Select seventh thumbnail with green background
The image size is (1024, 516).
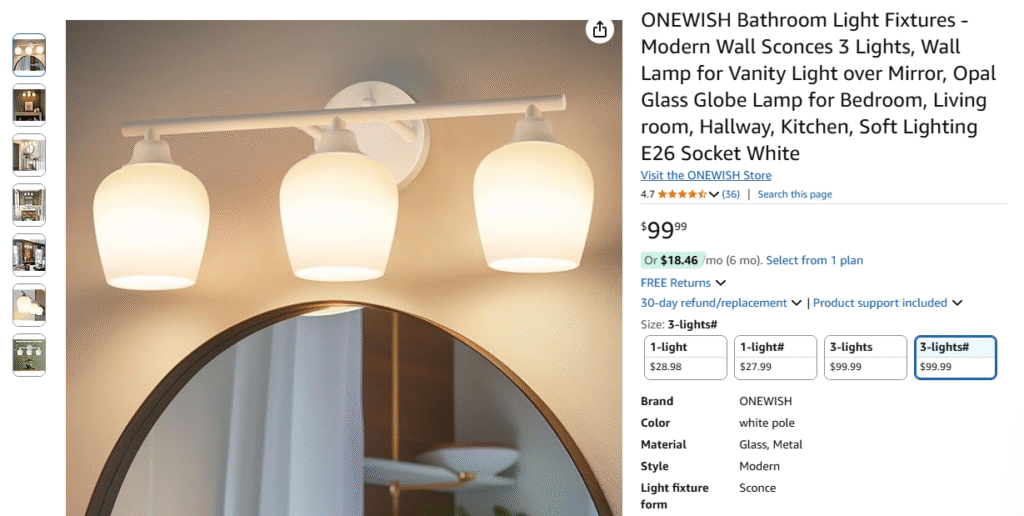tap(29, 355)
